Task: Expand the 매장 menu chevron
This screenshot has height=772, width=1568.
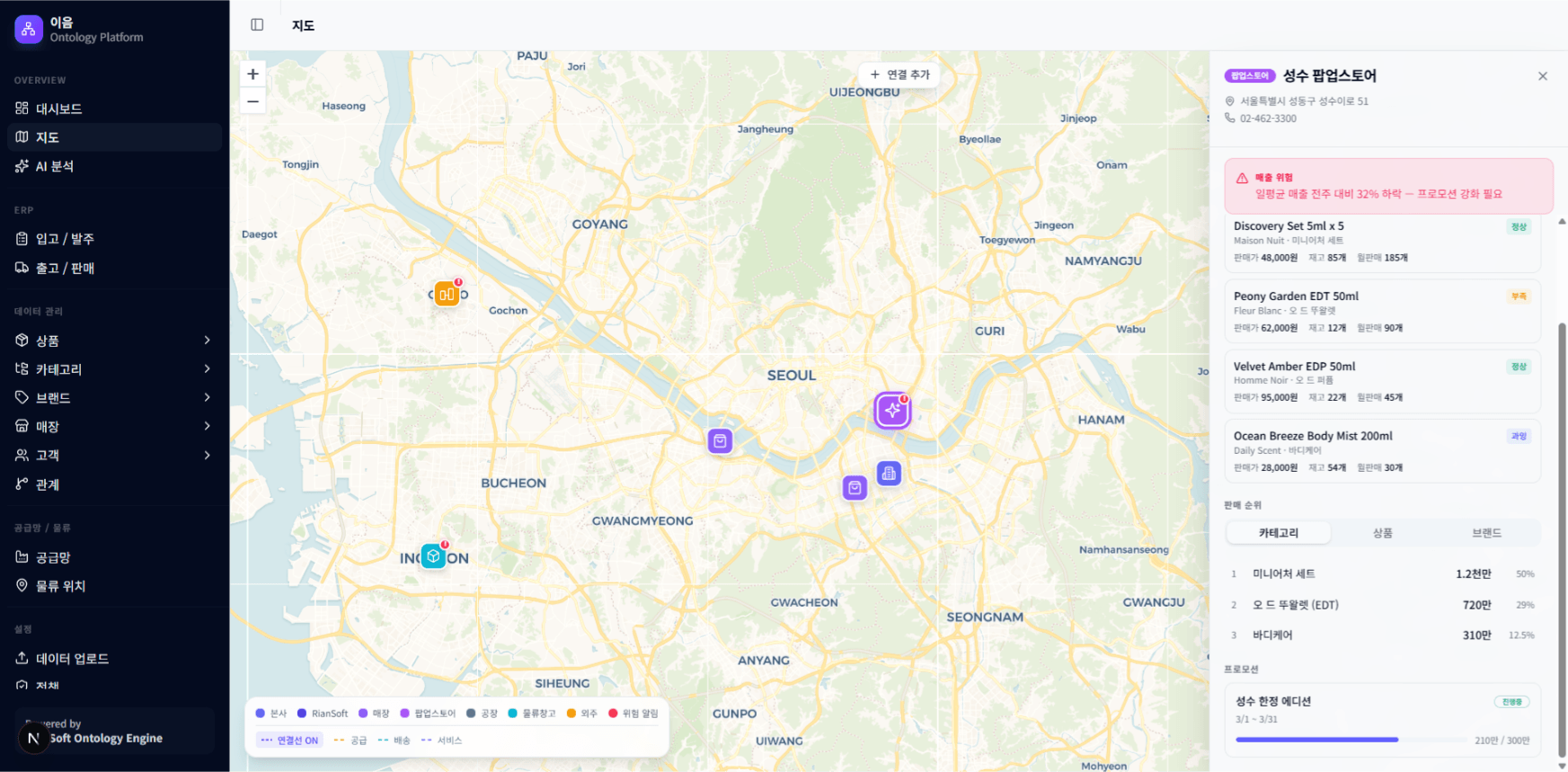Action: tap(208, 426)
